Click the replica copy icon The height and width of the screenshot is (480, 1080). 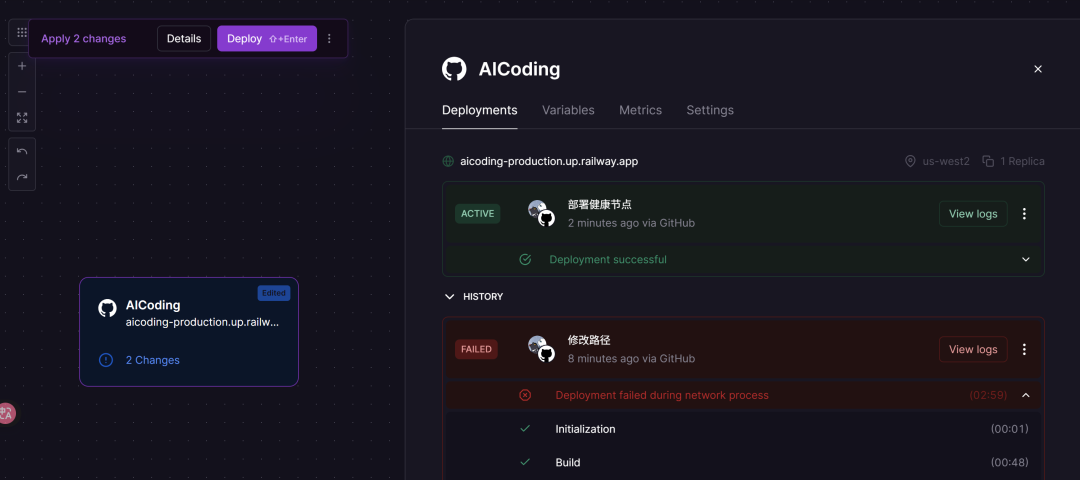point(988,161)
